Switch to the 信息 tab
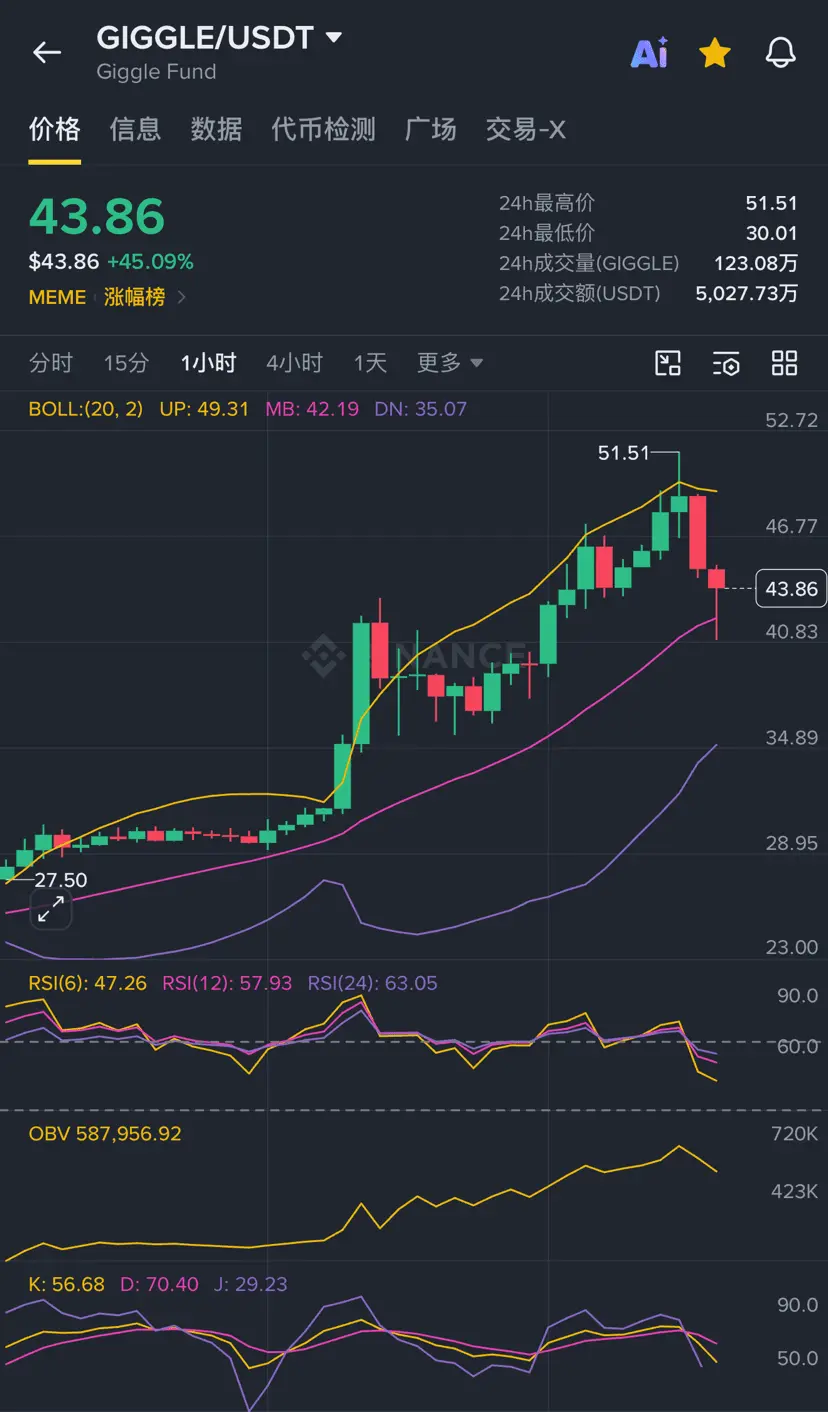The height and width of the screenshot is (1412, 828). 135,129
